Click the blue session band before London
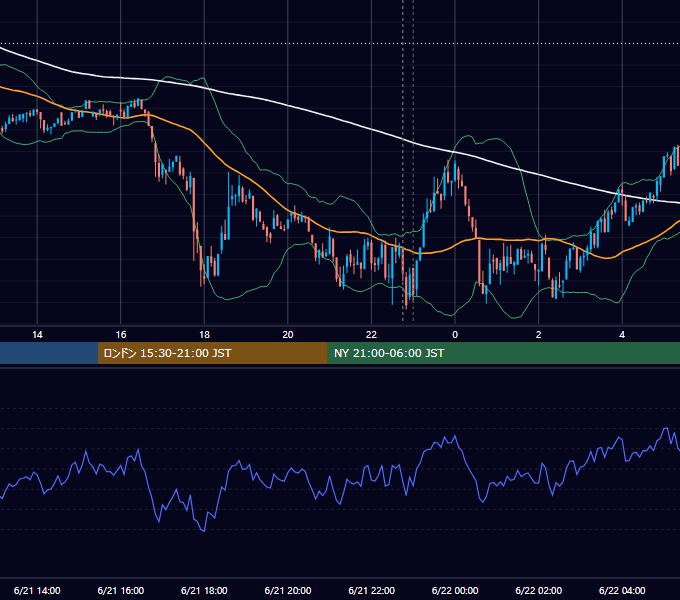The height and width of the screenshot is (600, 680). point(49,353)
